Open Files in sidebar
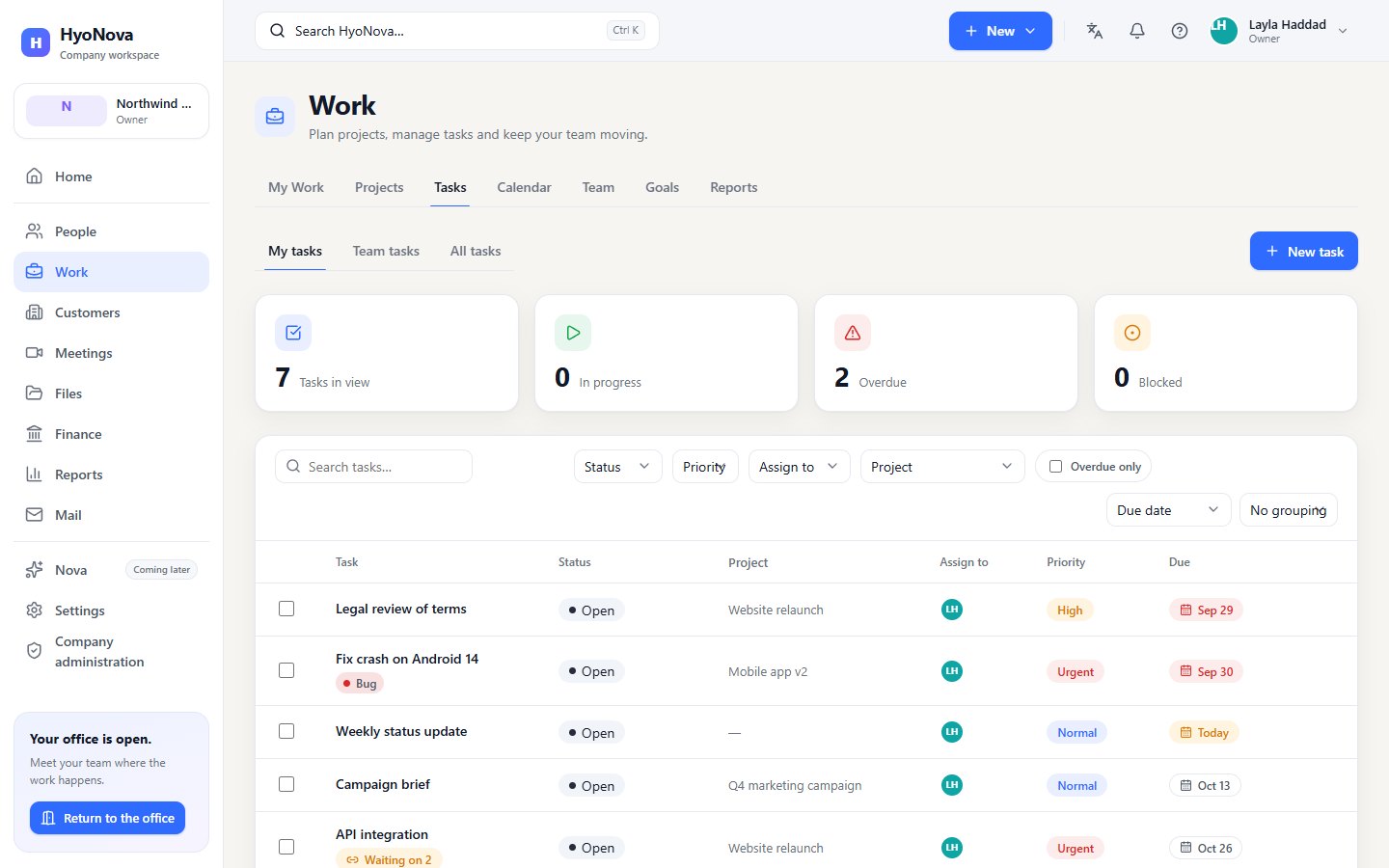Screen dimensions: 1389x868 coord(111,393)
